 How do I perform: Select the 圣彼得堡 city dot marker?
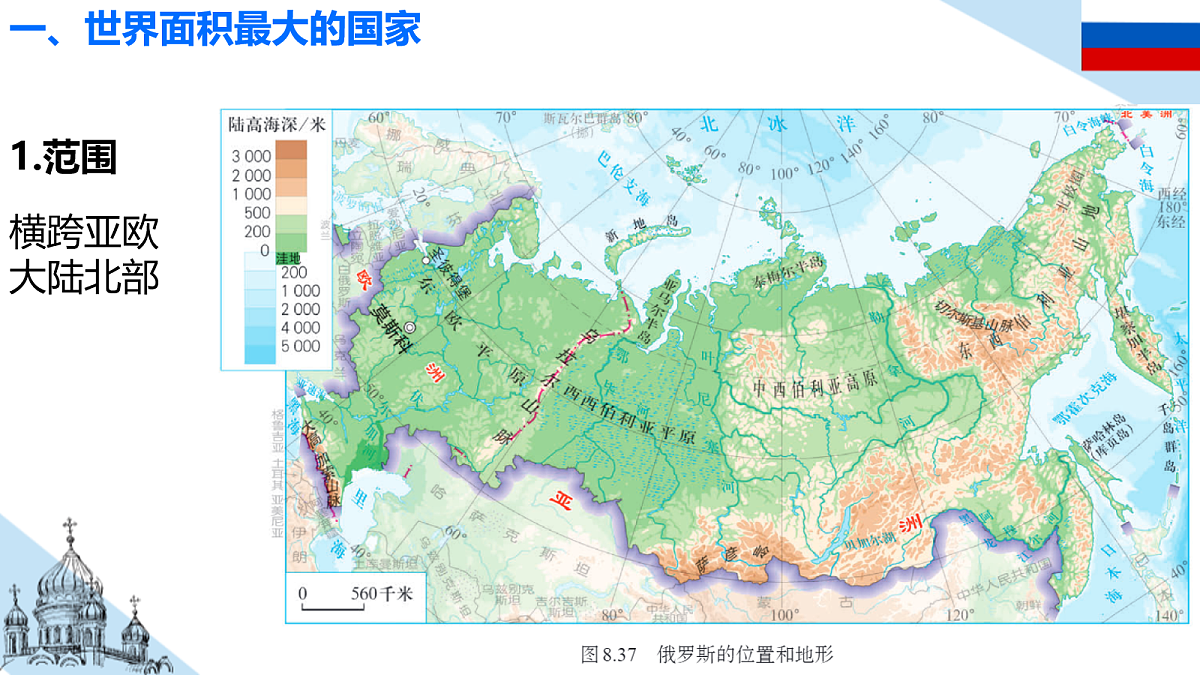click(x=426, y=259)
